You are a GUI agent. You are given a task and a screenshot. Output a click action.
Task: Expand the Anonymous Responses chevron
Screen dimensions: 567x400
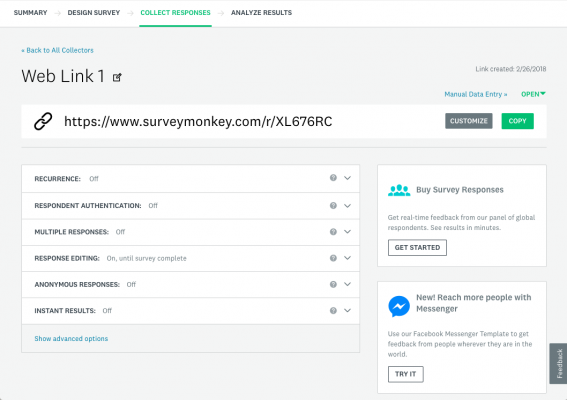click(347, 284)
